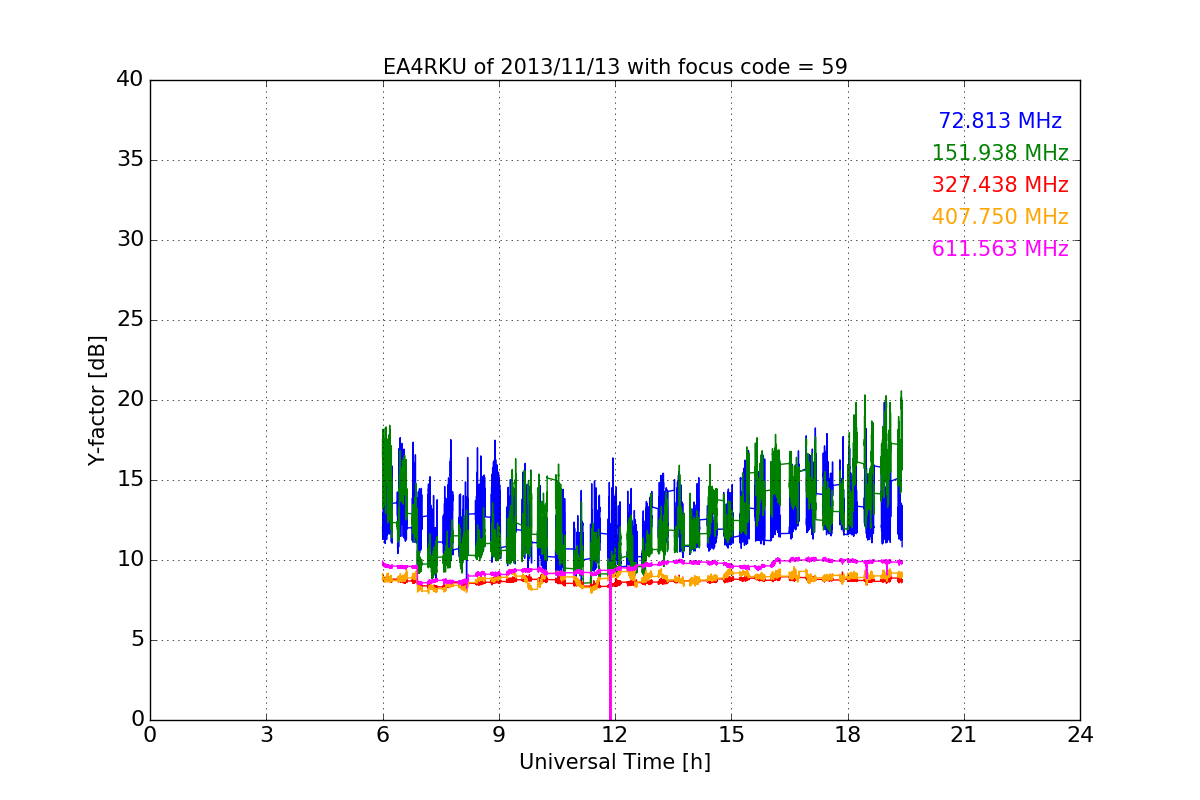This screenshot has width=1200, height=800.
Task: Click the y-axis tick label 40
Action: [130, 80]
